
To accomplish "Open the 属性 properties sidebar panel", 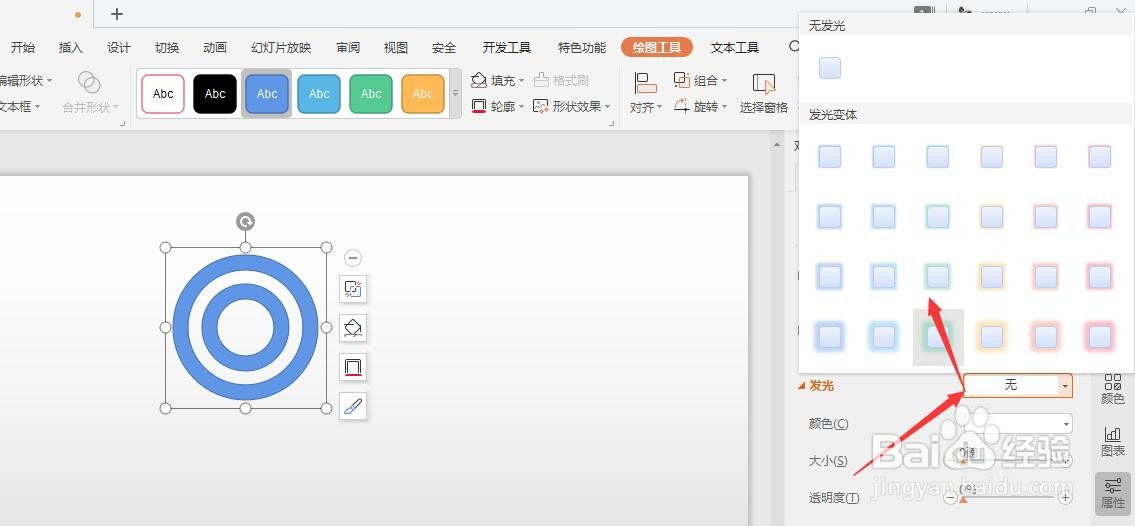I will point(1113,493).
